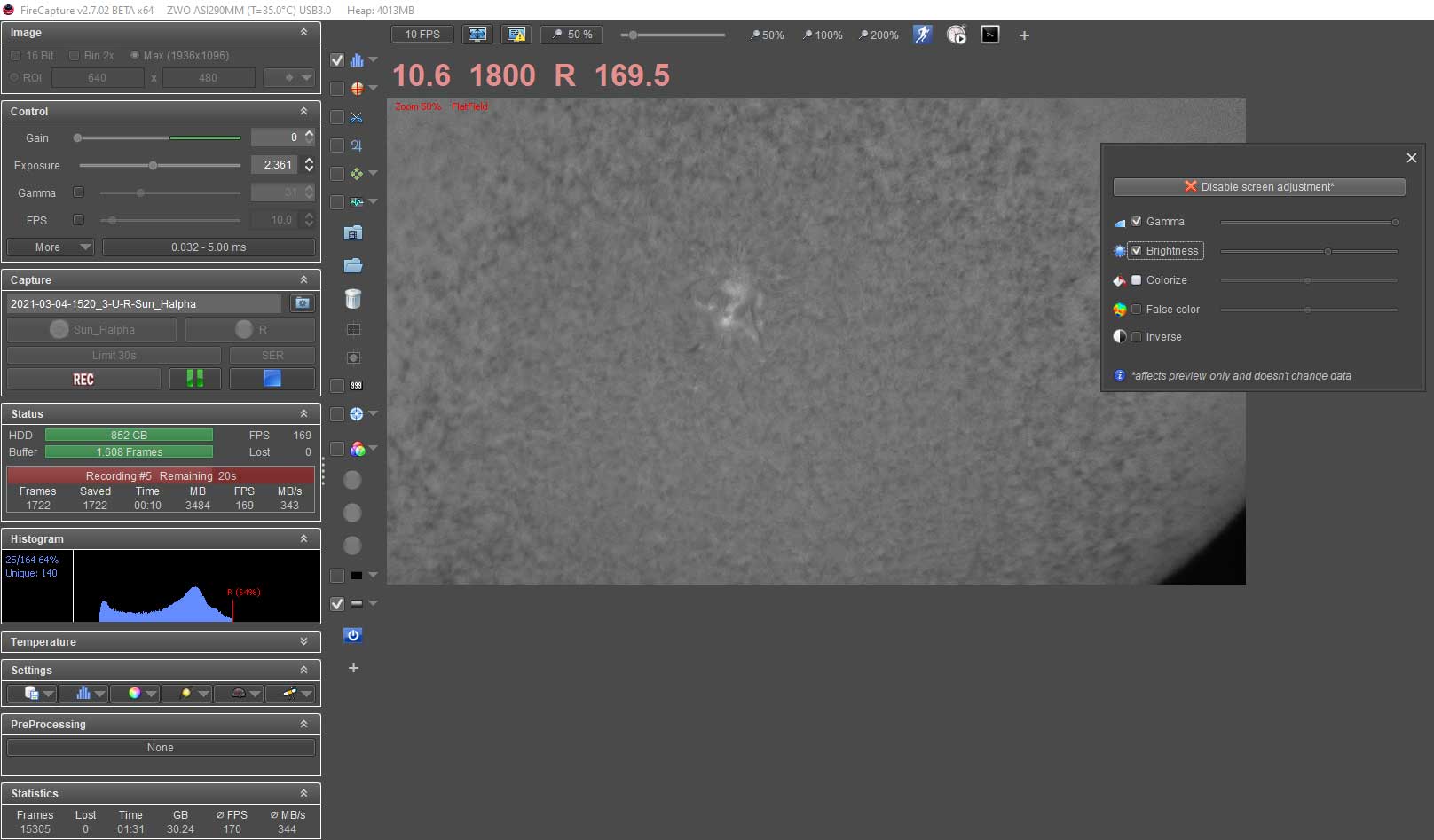This screenshot has width=1434, height=840.
Task: Click the REC button
Action: [83, 379]
